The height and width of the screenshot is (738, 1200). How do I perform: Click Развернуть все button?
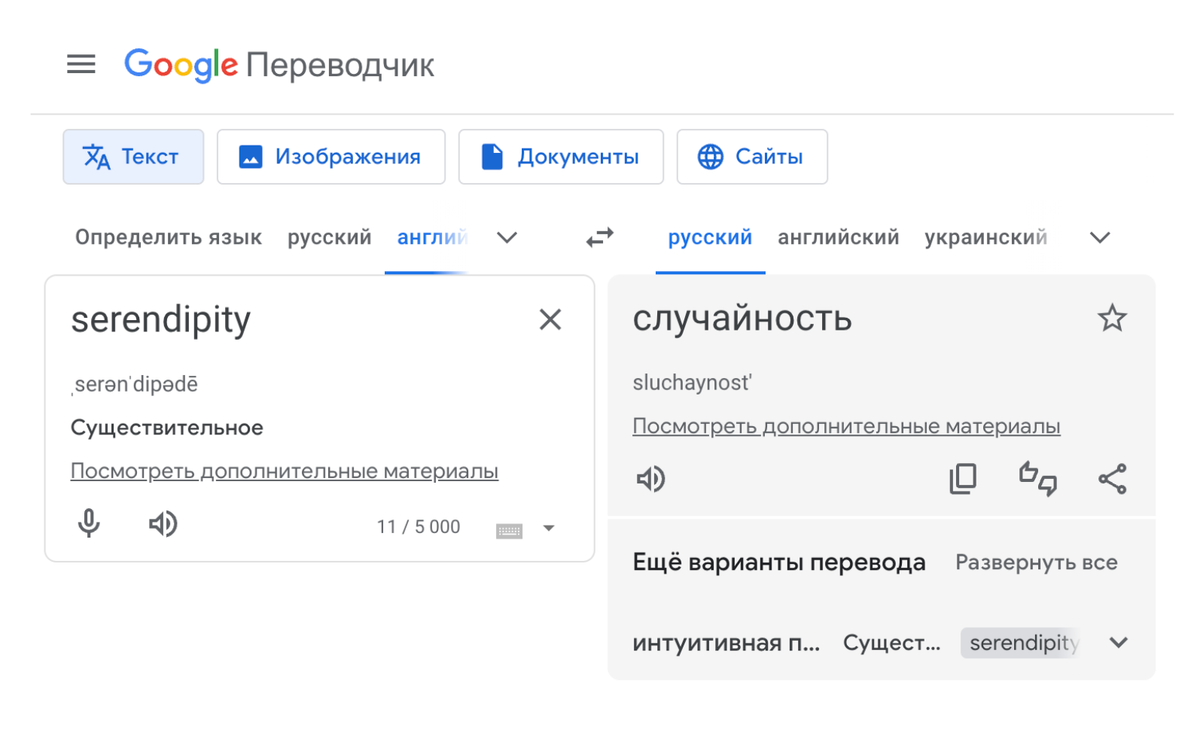[x=1036, y=563]
